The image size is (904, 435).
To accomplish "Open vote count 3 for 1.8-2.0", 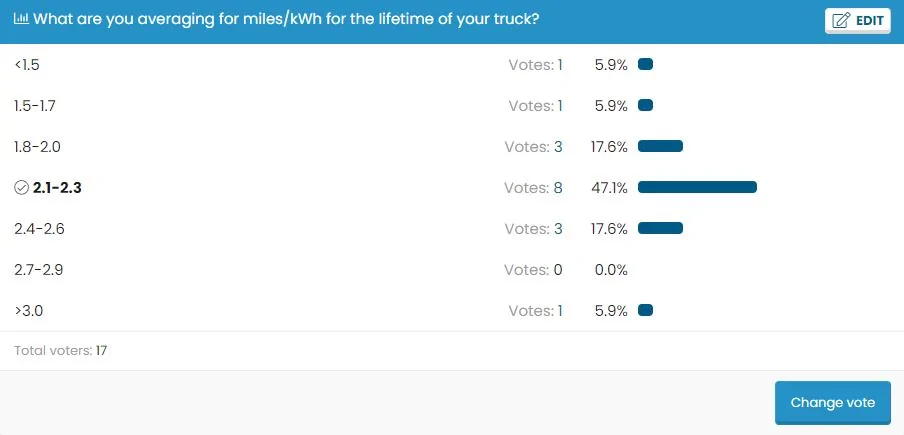I will 558,146.
